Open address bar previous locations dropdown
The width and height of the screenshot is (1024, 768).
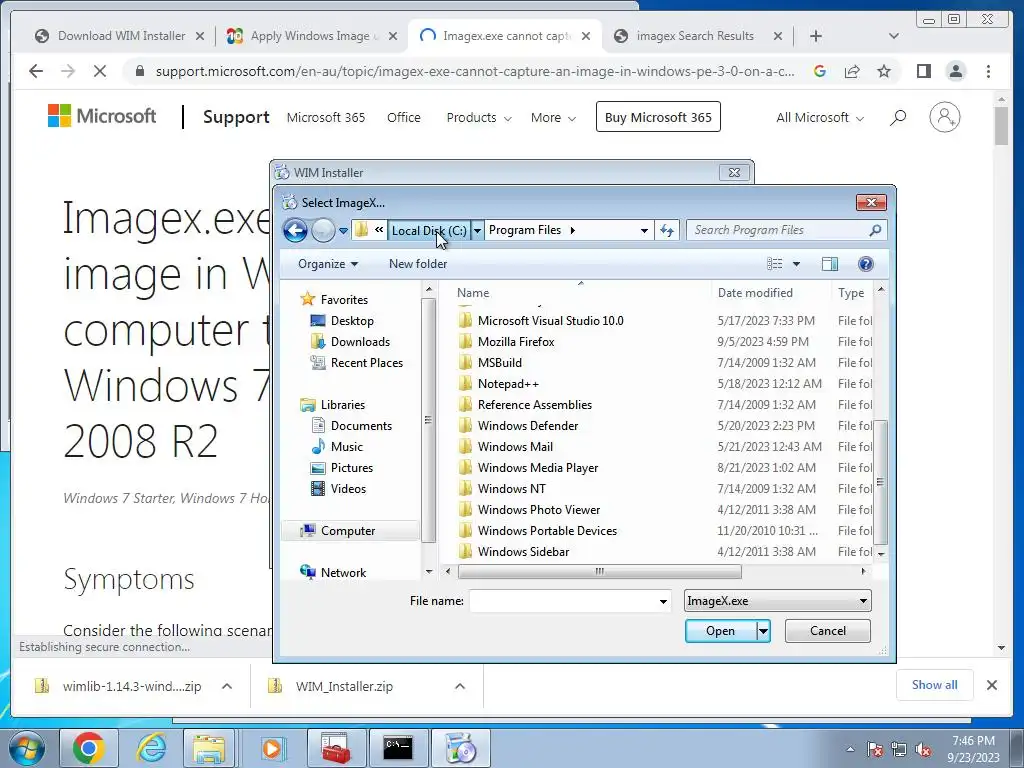pyautogui.click(x=644, y=230)
